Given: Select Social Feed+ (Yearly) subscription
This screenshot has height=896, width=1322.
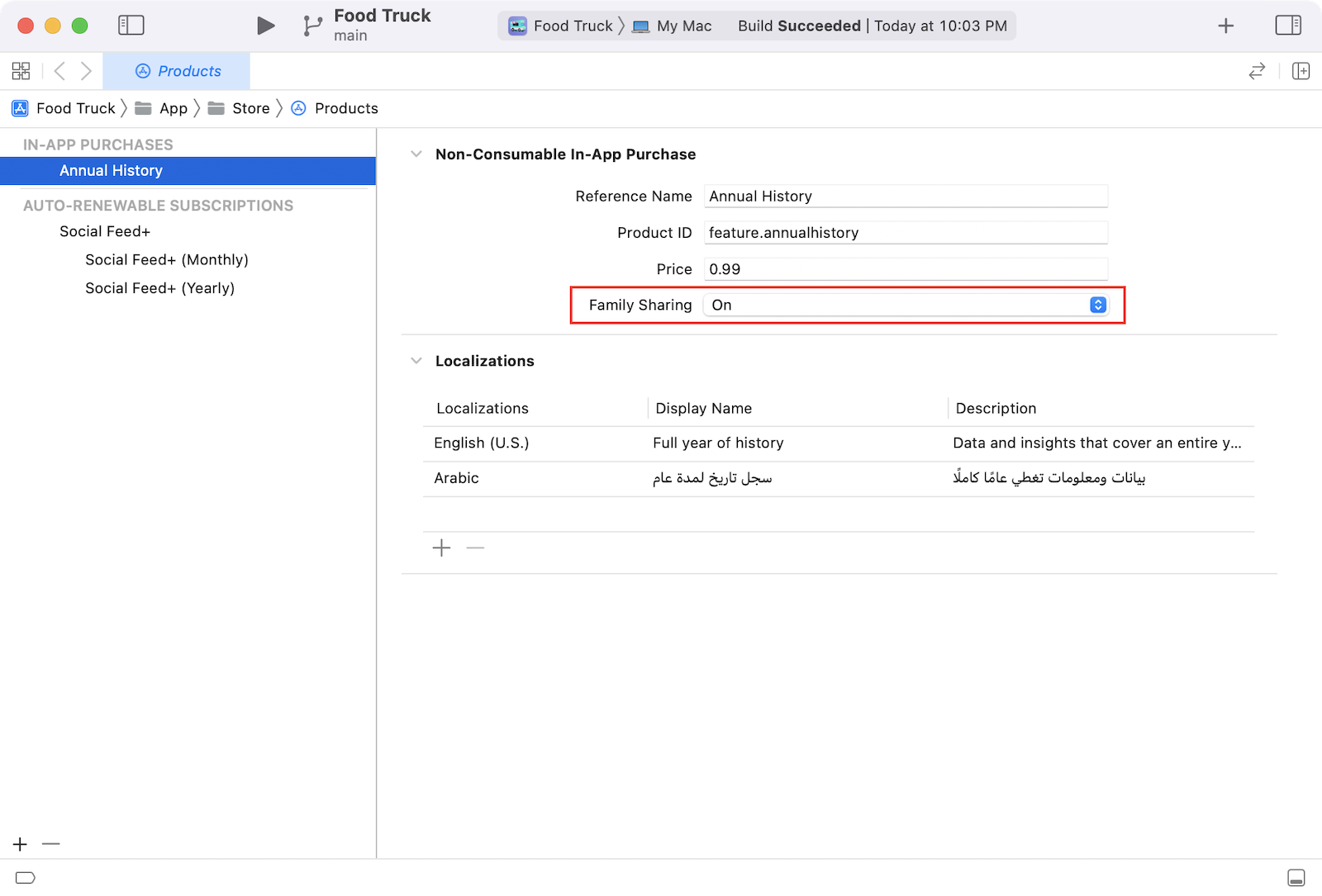Looking at the screenshot, I should (x=159, y=288).
